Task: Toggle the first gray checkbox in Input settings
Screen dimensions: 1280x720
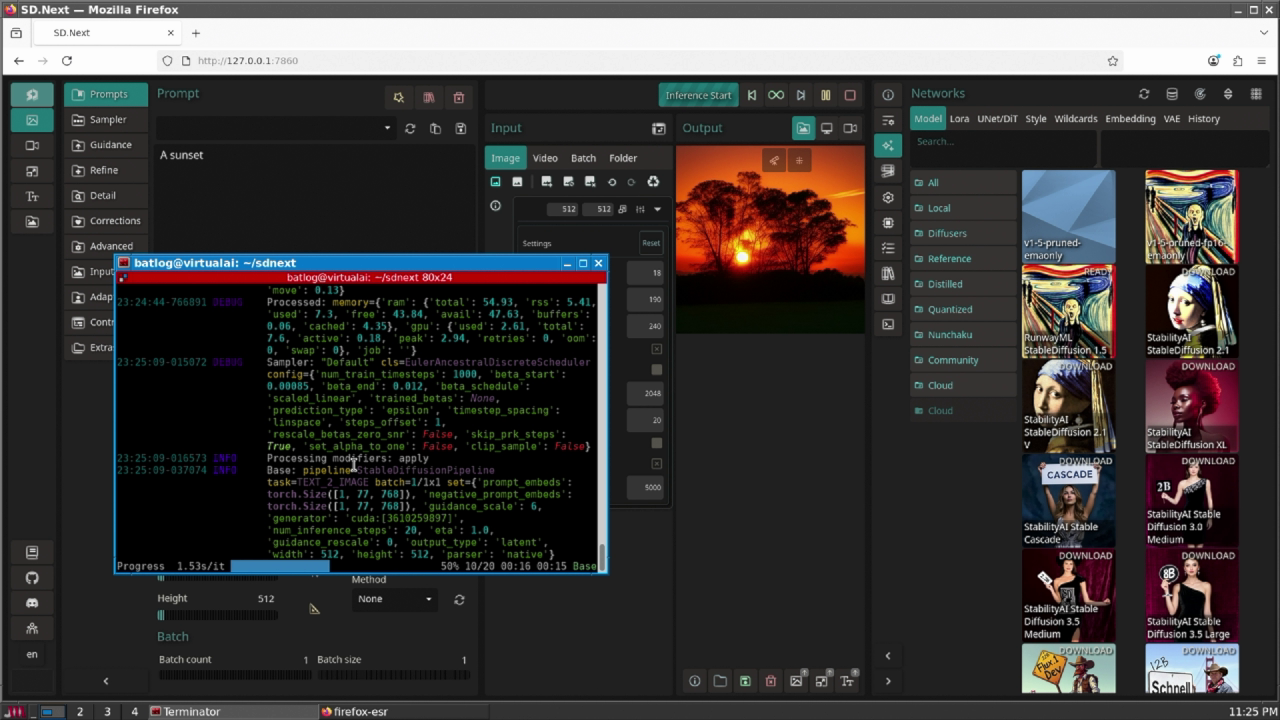Action: 657,369
